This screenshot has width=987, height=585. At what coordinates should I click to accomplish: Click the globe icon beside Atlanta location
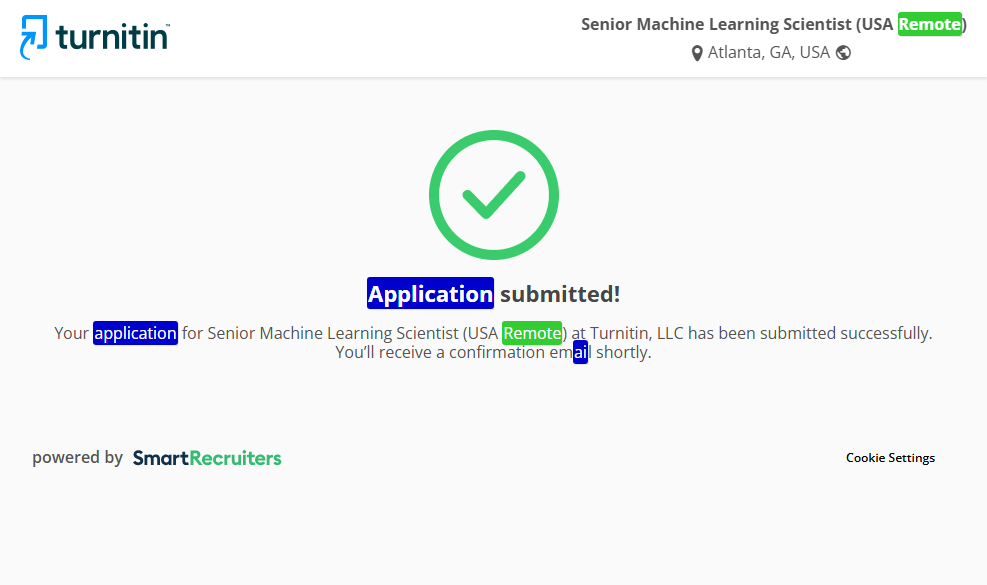pyautogui.click(x=843, y=53)
